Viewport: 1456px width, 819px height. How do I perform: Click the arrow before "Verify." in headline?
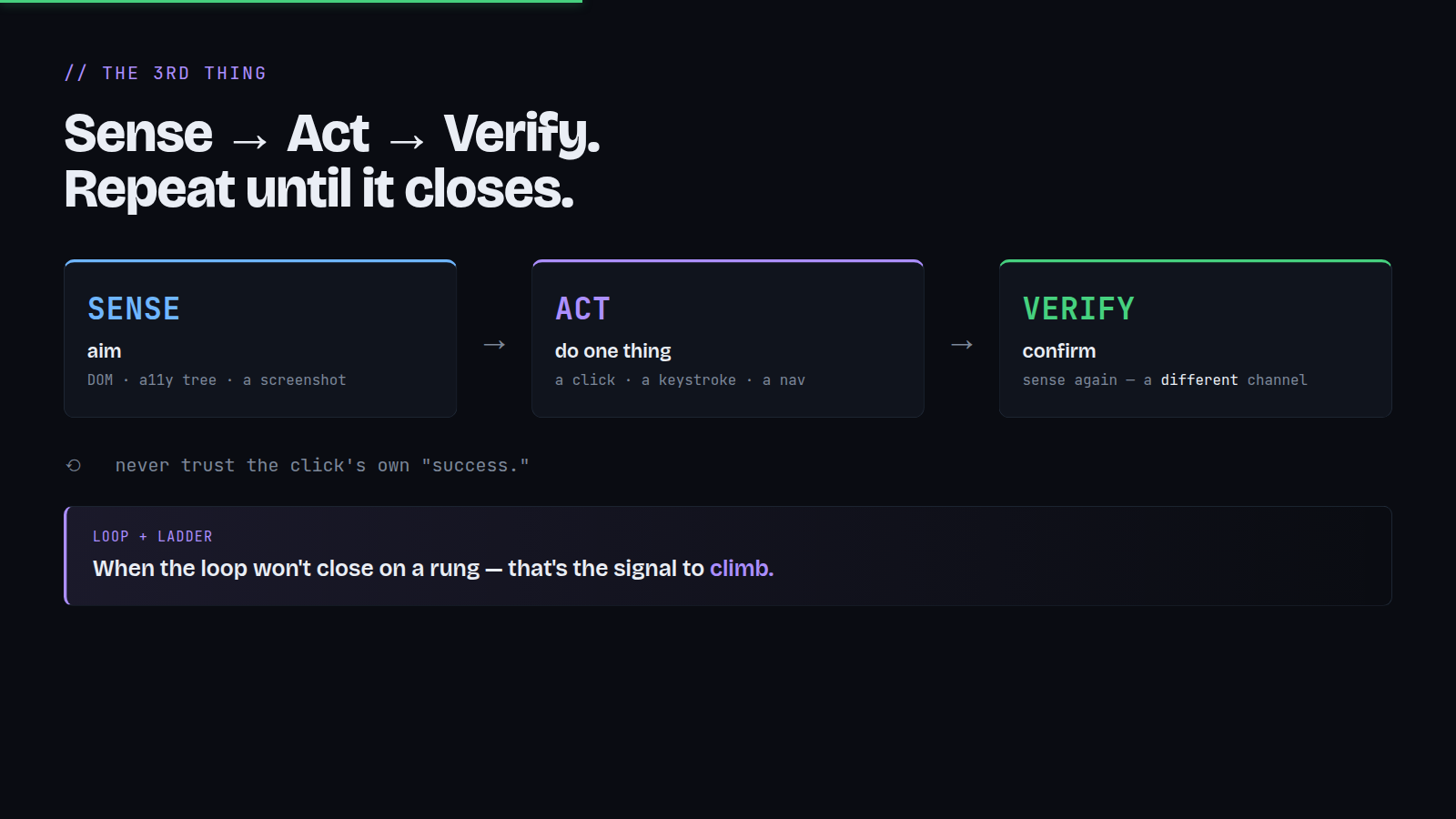[406, 141]
